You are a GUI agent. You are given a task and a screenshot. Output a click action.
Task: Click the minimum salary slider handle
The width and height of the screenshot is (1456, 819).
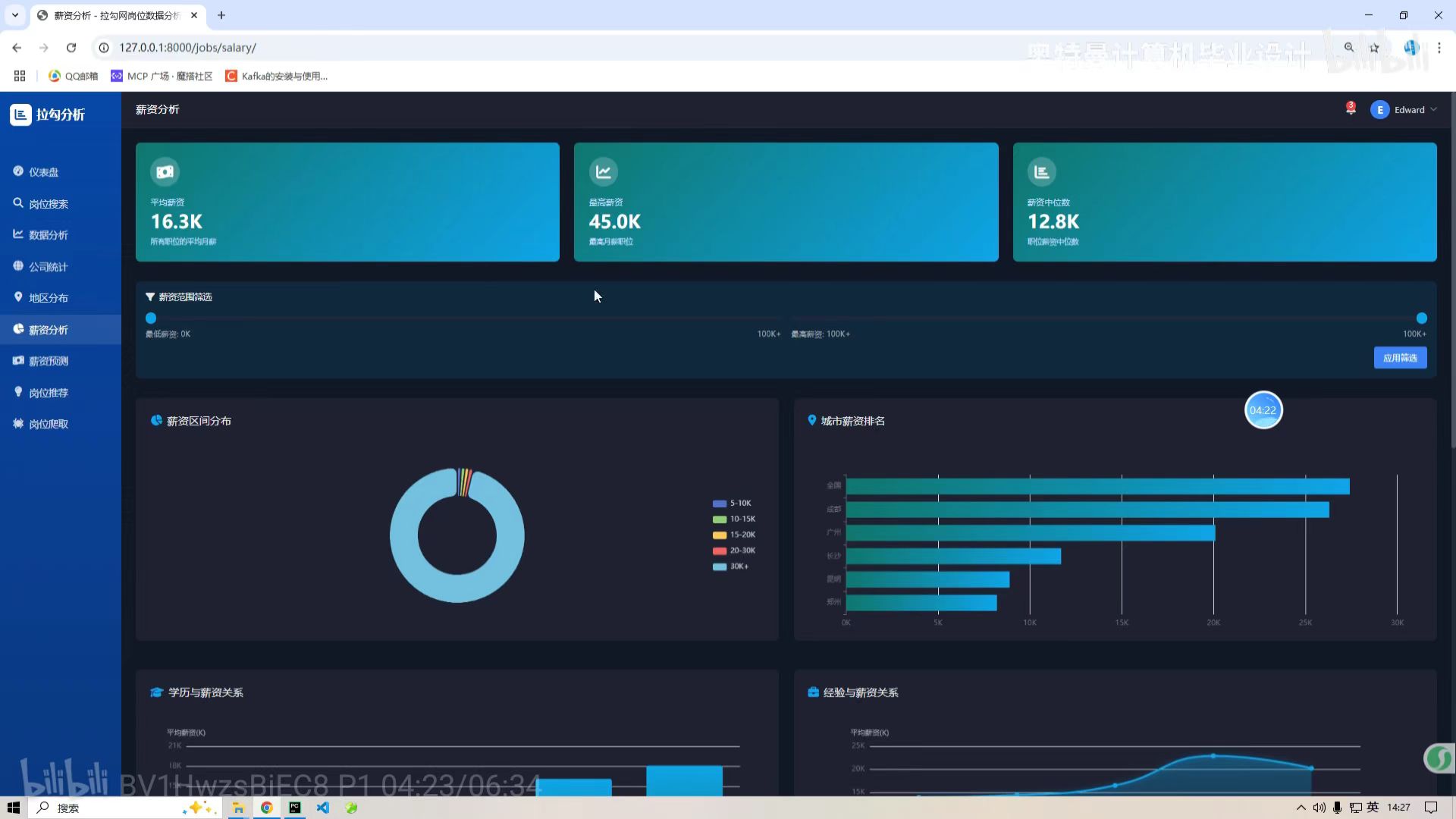point(151,318)
